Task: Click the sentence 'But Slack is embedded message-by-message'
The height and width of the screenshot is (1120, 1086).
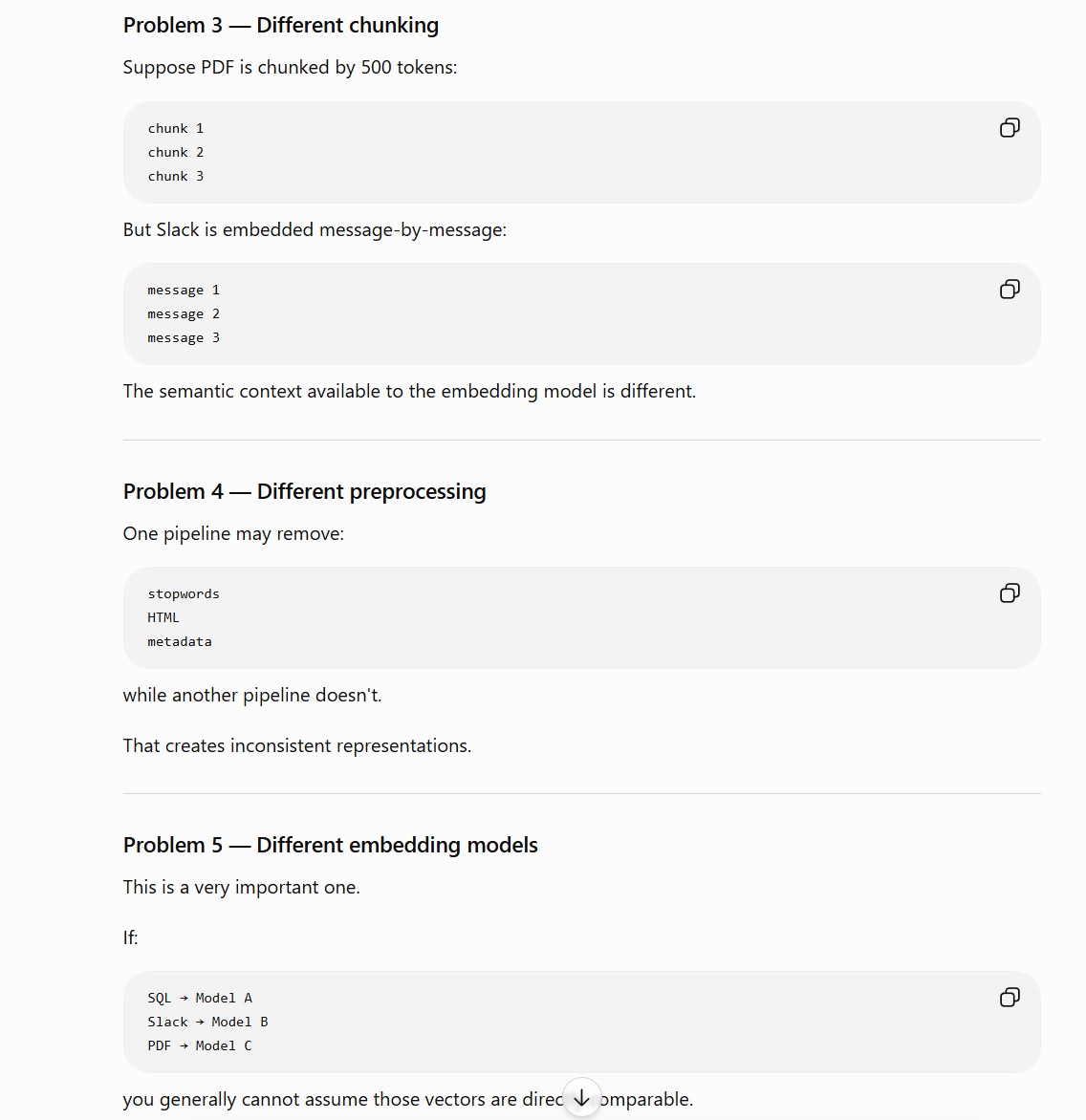Action: point(315,230)
